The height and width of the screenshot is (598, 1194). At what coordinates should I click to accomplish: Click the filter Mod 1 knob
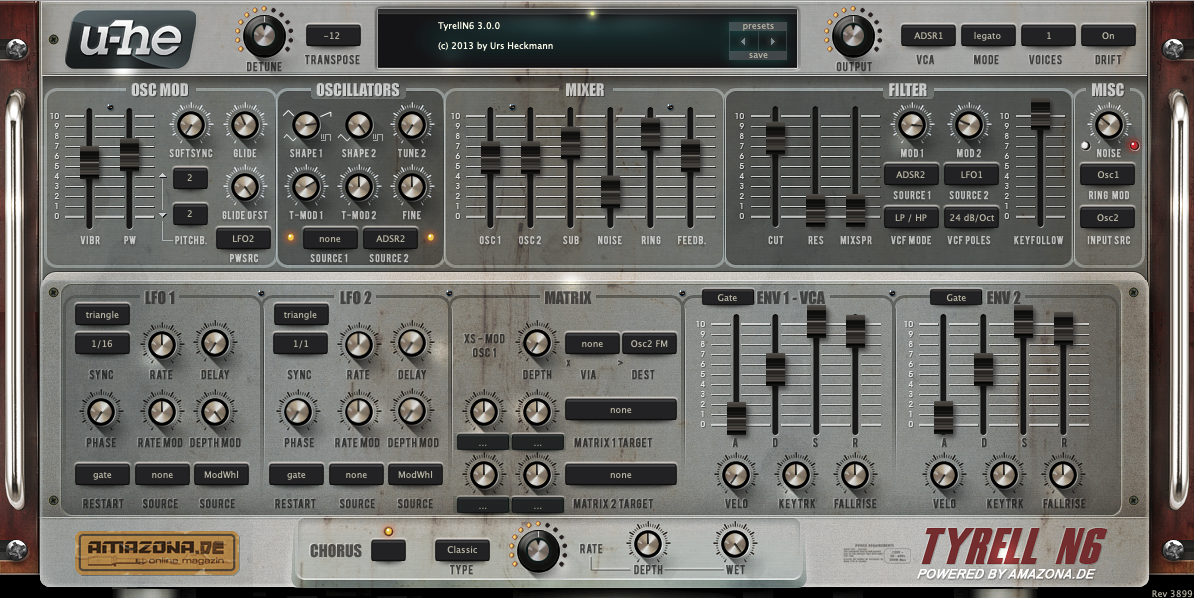pos(911,124)
